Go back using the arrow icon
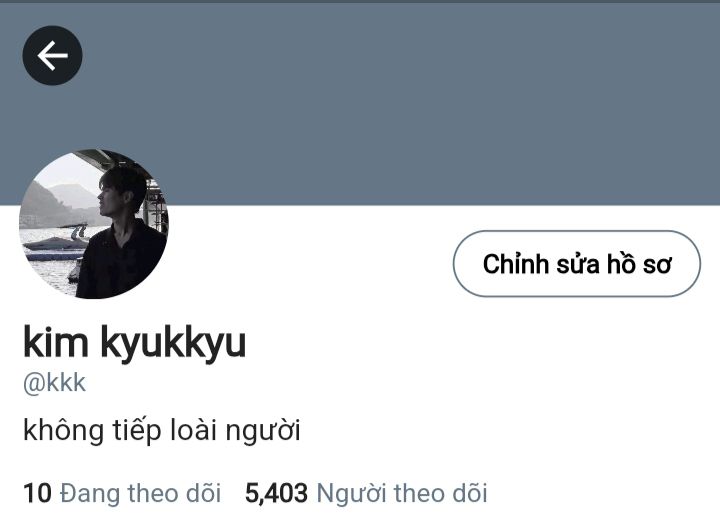This screenshot has height=532, width=720. point(52,56)
